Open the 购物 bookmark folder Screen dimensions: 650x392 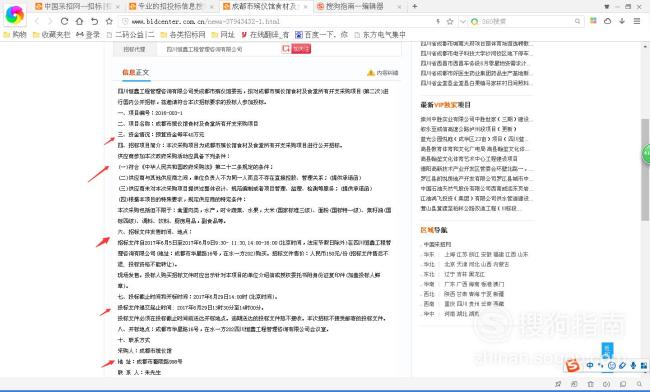pos(15,35)
